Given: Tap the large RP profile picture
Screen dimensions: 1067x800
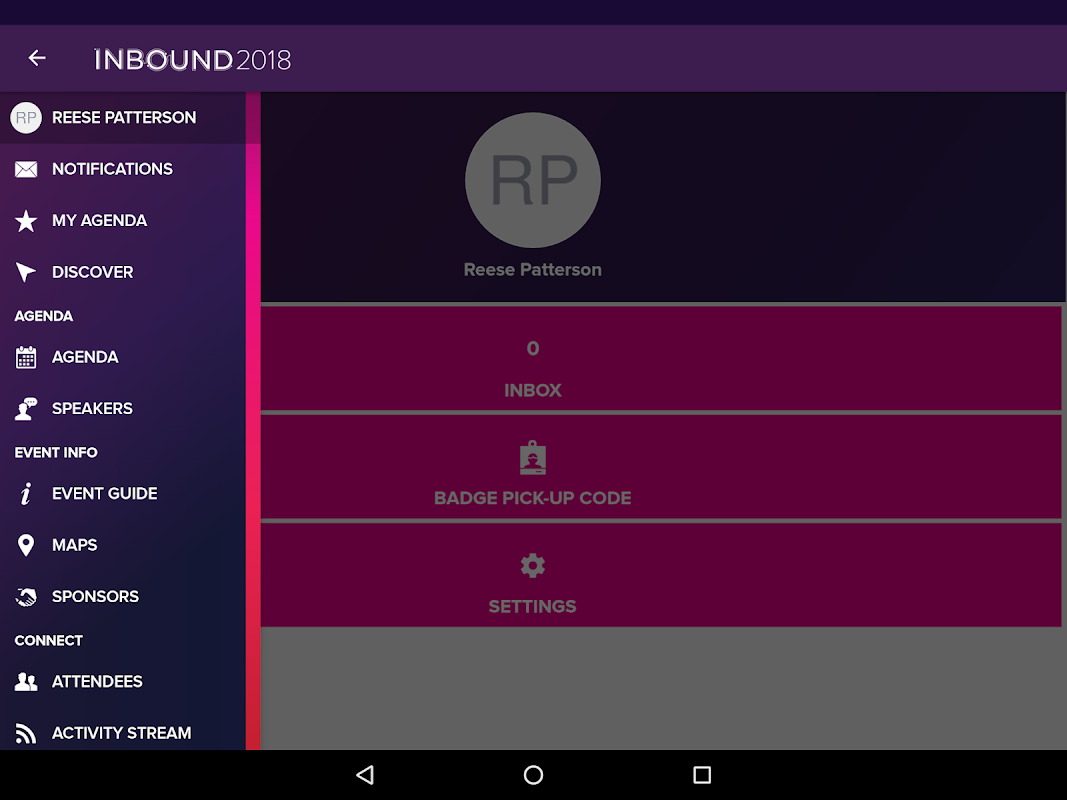Looking at the screenshot, I should (x=533, y=180).
